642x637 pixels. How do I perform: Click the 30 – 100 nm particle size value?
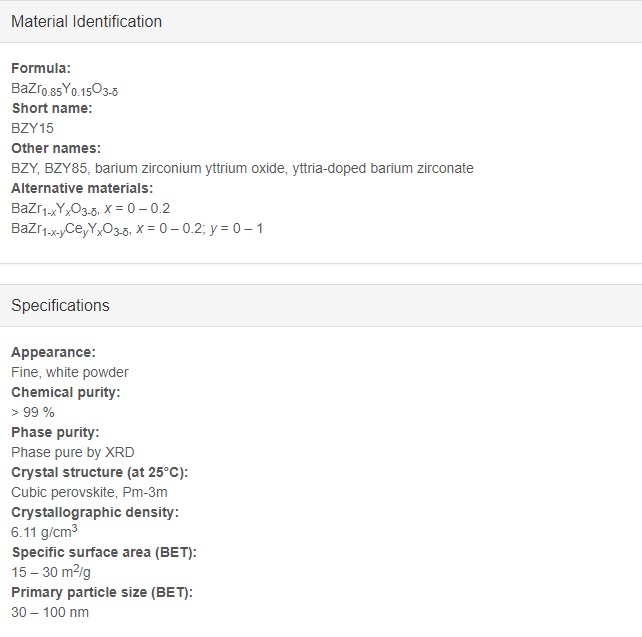[x=50, y=612]
